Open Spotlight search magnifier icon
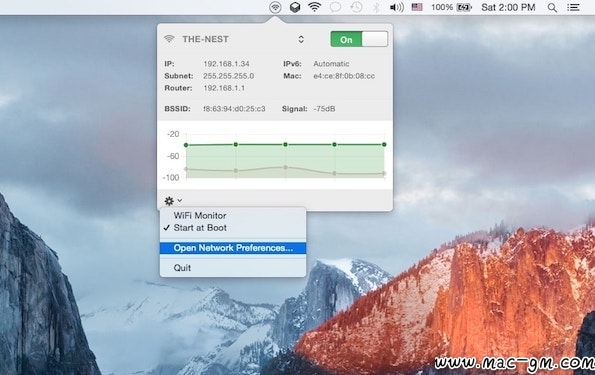 552,8
